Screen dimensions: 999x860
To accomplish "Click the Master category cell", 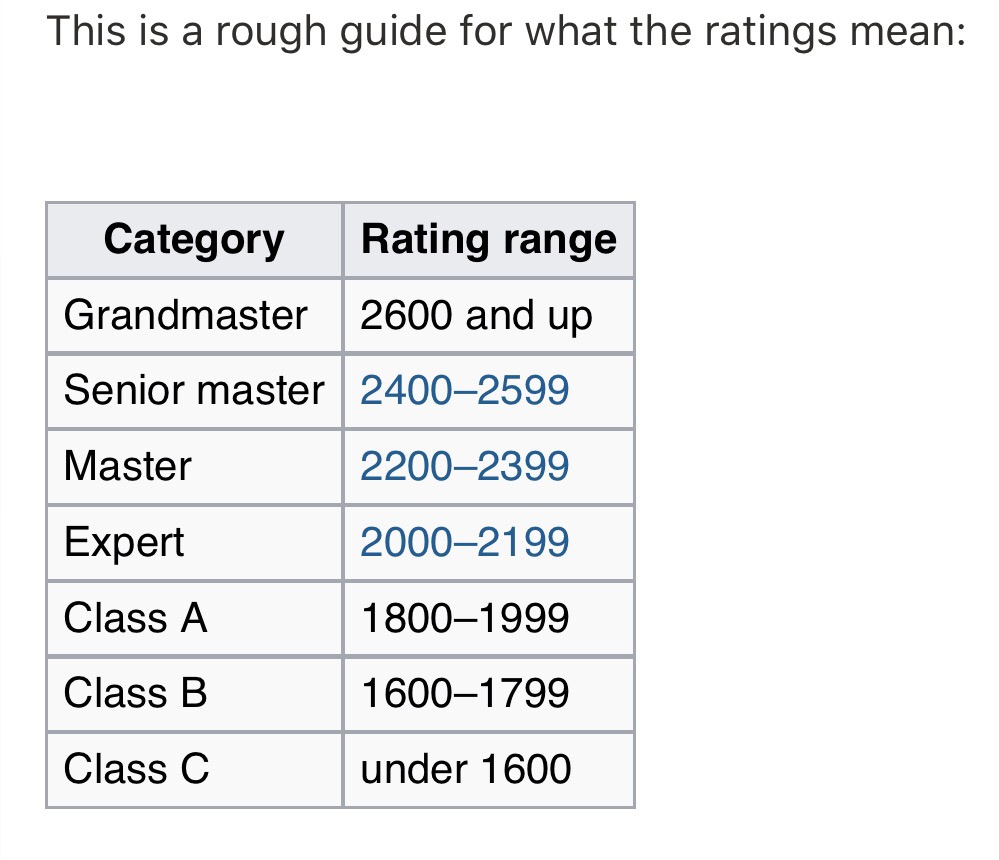I will pos(128,467).
